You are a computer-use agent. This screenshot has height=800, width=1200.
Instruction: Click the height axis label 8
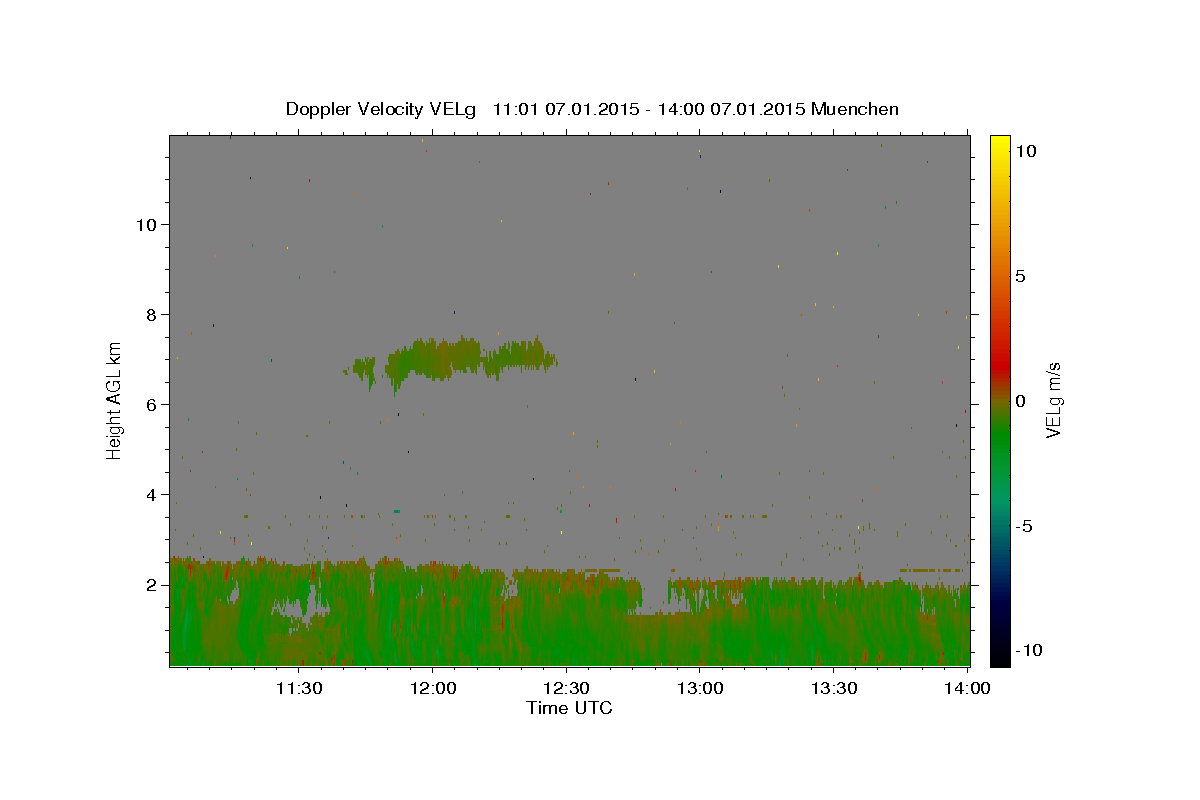click(x=153, y=314)
